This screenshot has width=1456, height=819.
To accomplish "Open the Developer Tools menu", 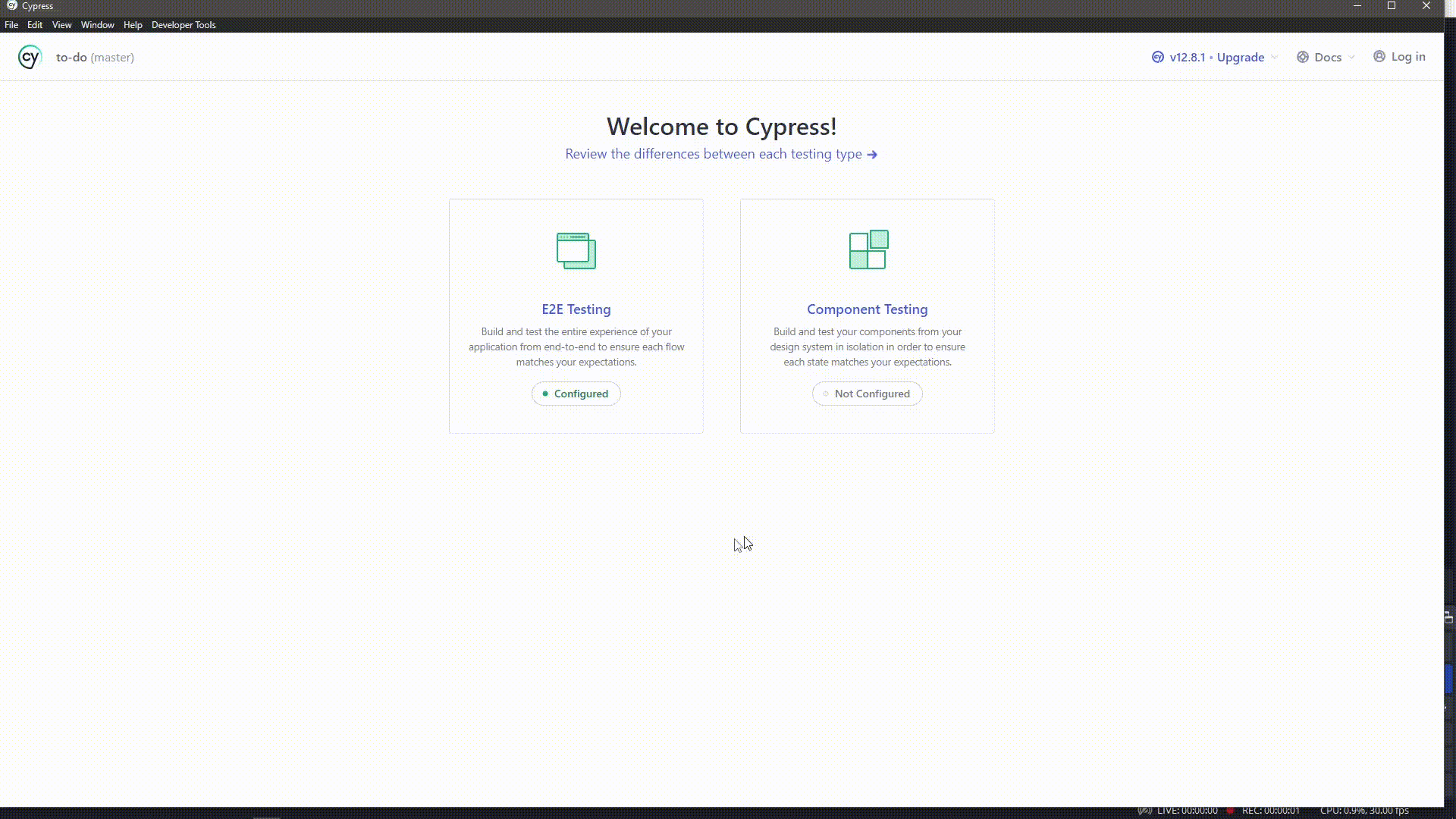I will [184, 25].
